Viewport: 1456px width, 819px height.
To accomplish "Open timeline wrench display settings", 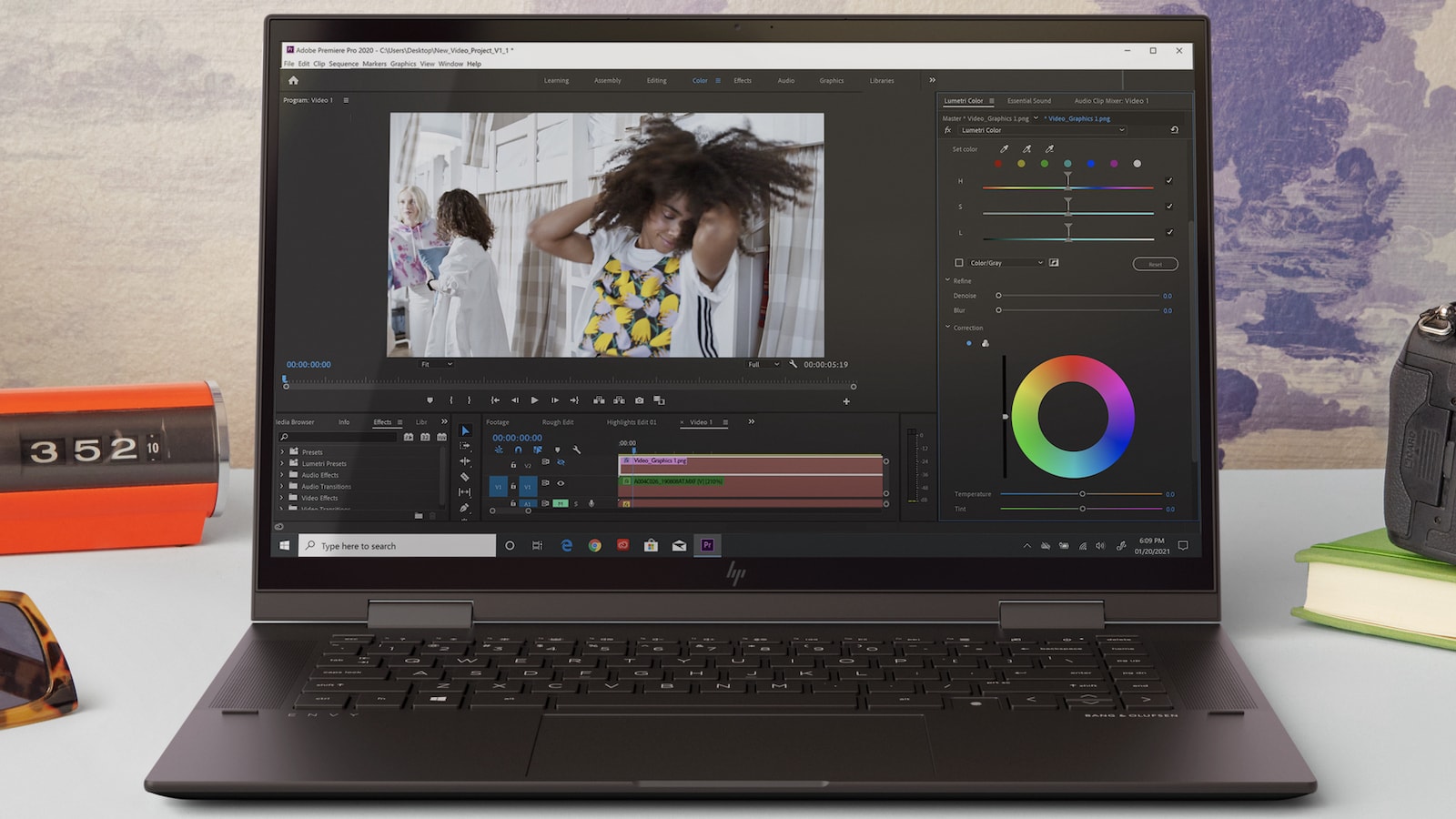I will click(x=576, y=450).
